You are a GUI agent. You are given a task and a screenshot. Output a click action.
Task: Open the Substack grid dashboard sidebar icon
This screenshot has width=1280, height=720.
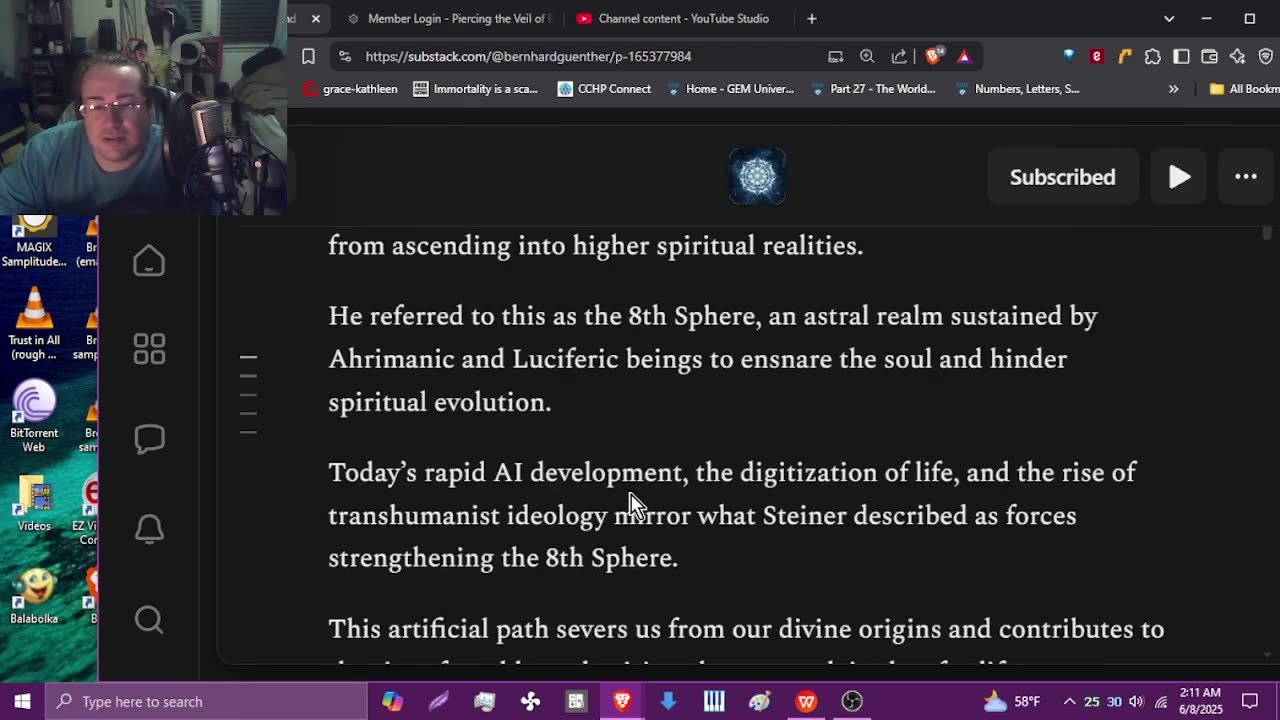tap(149, 349)
